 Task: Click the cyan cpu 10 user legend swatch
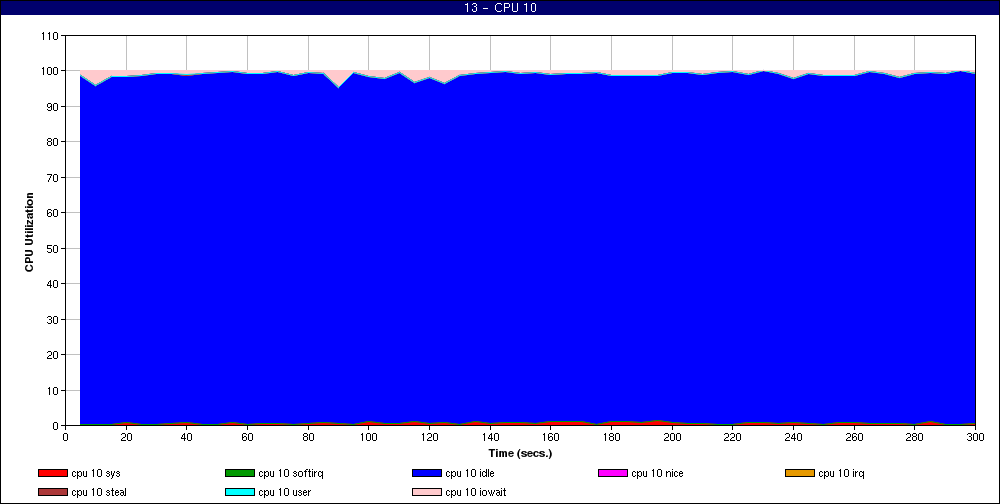[240, 492]
